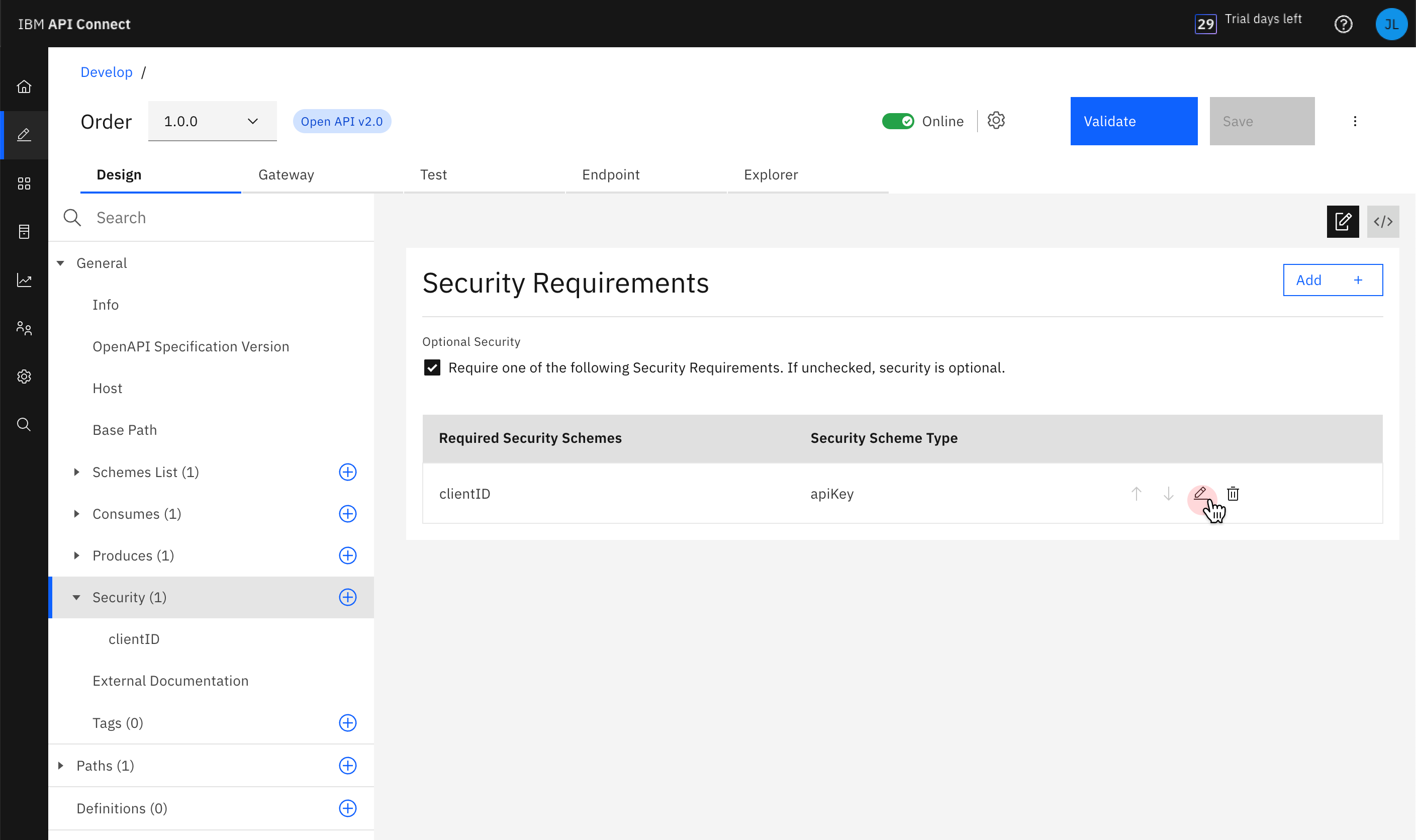Image resolution: width=1416 pixels, height=840 pixels.
Task: Click the visual editor toggle icon
Action: (x=1343, y=221)
